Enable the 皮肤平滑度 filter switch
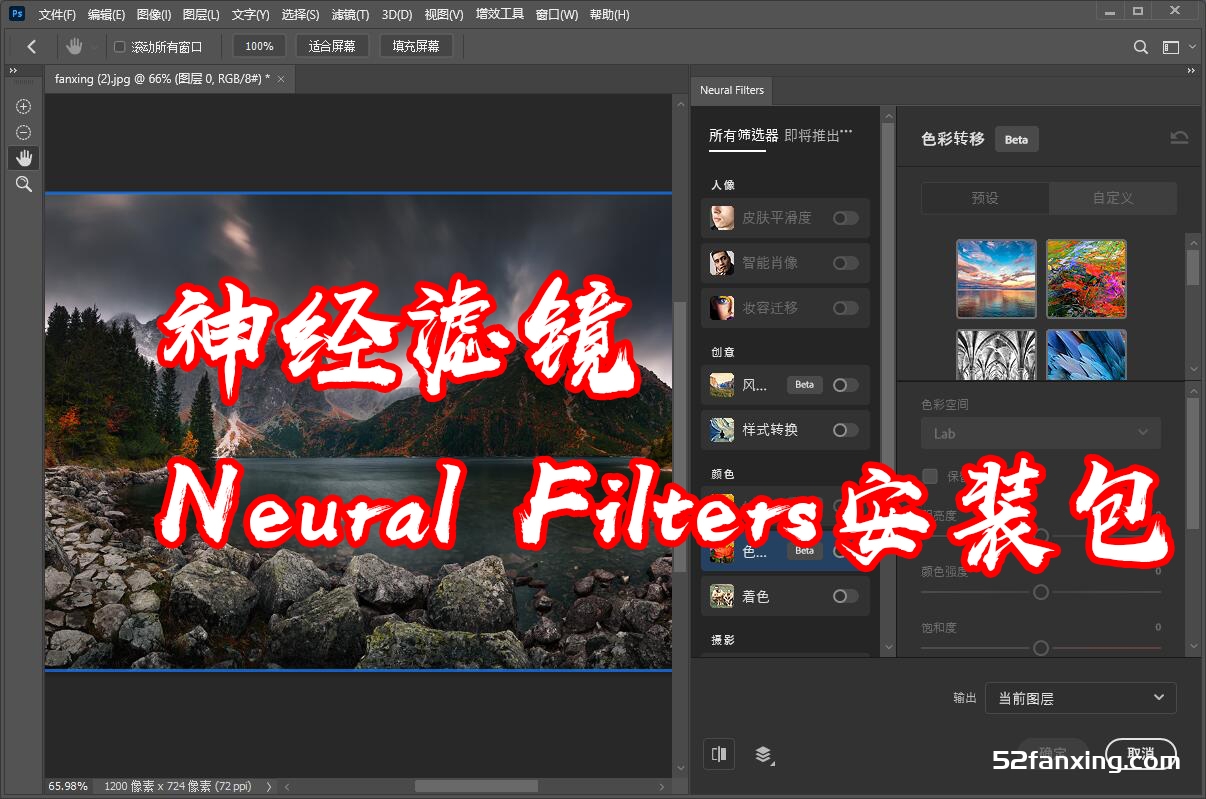 point(846,218)
